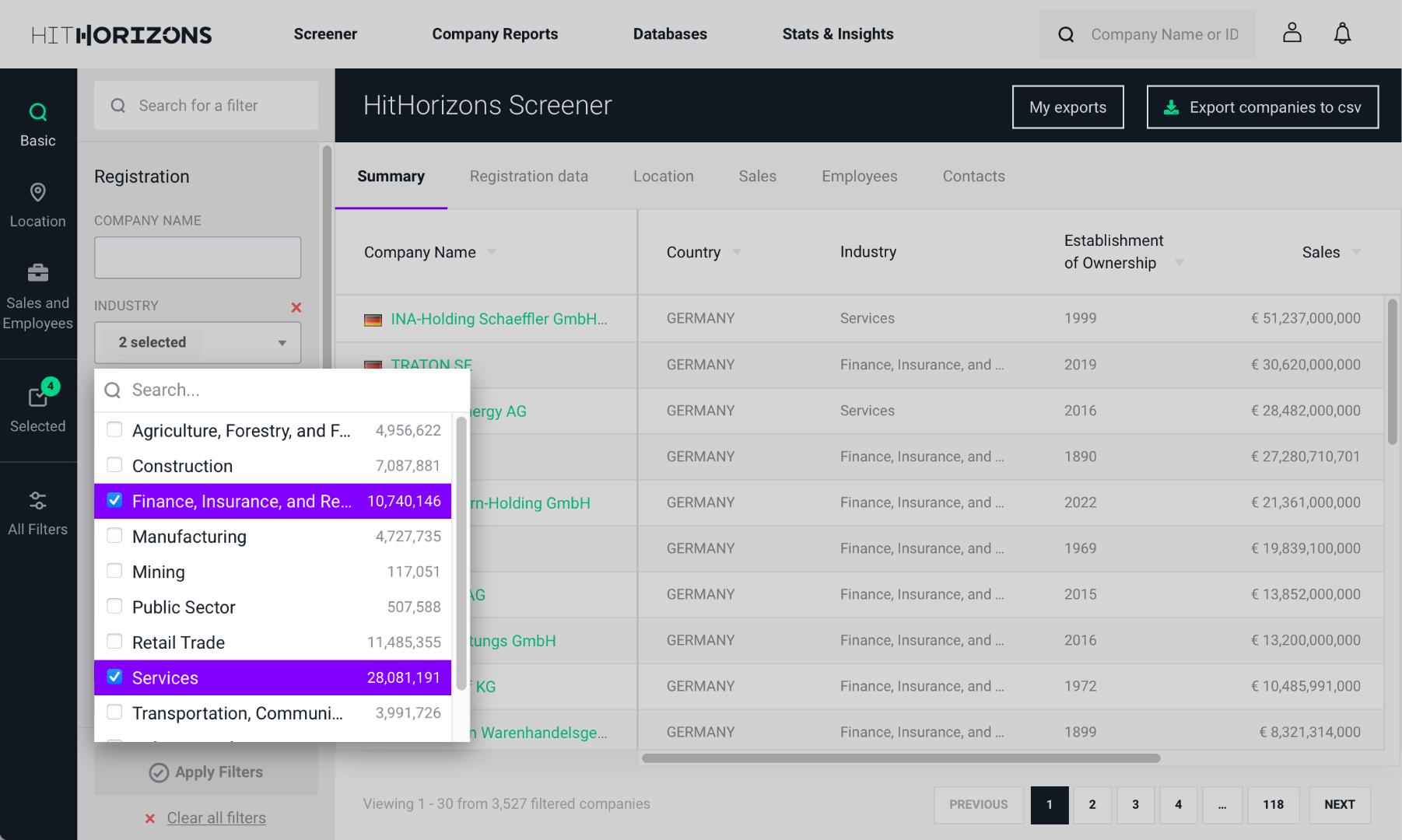Click the magnifier in industry dropdown search
Image resolution: width=1402 pixels, height=840 pixels.
pyautogui.click(x=113, y=390)
